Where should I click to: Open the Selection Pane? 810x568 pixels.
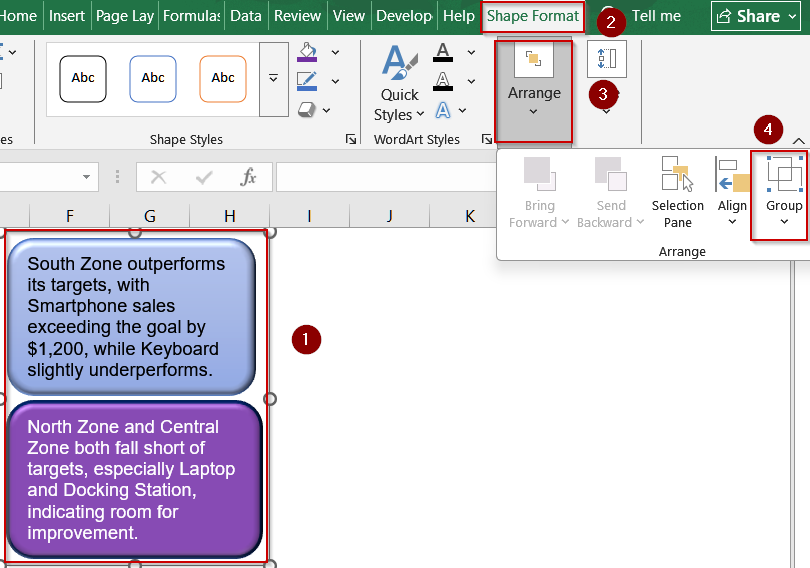pyautogui.click(x=677, y=193)
